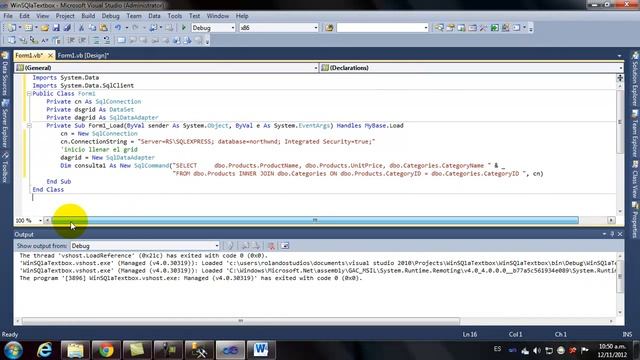Viewport: 640px width, 360px height.
Task: Click the Uncomment selected lines icon
Action: [107, 40]
